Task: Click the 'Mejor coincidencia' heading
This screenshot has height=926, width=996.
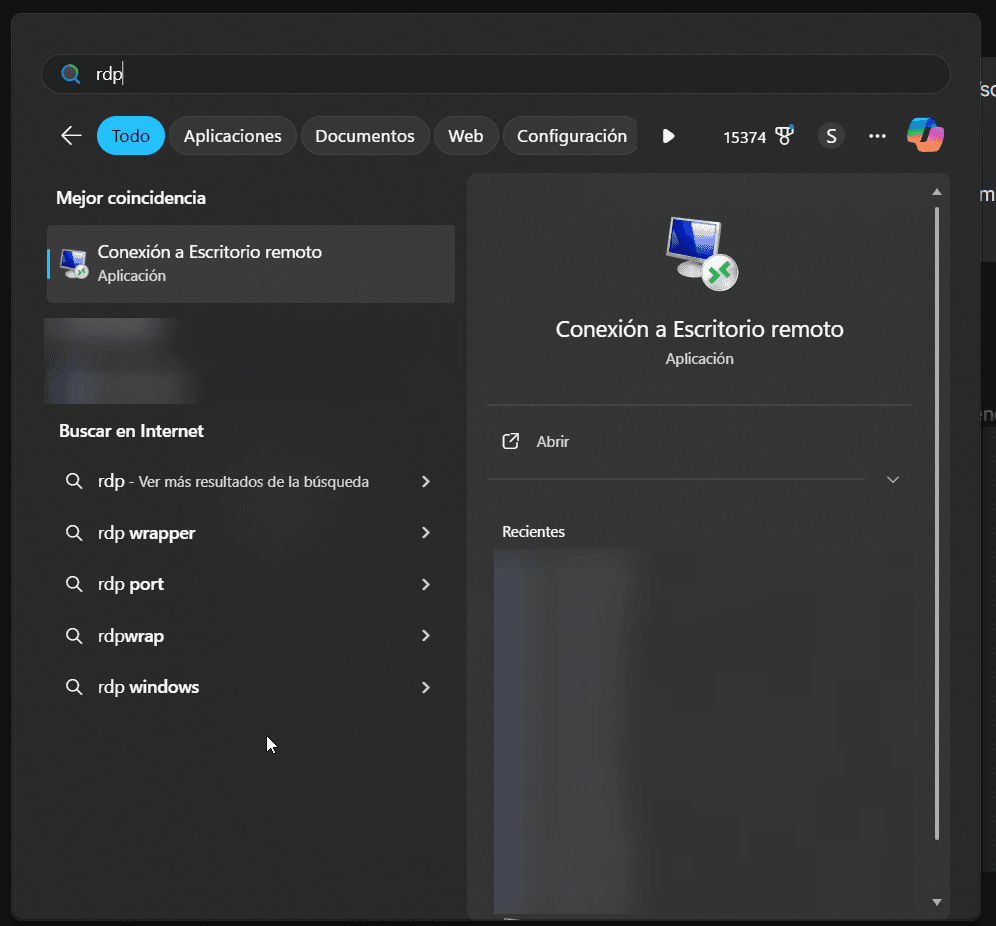Action: (131, 198)
